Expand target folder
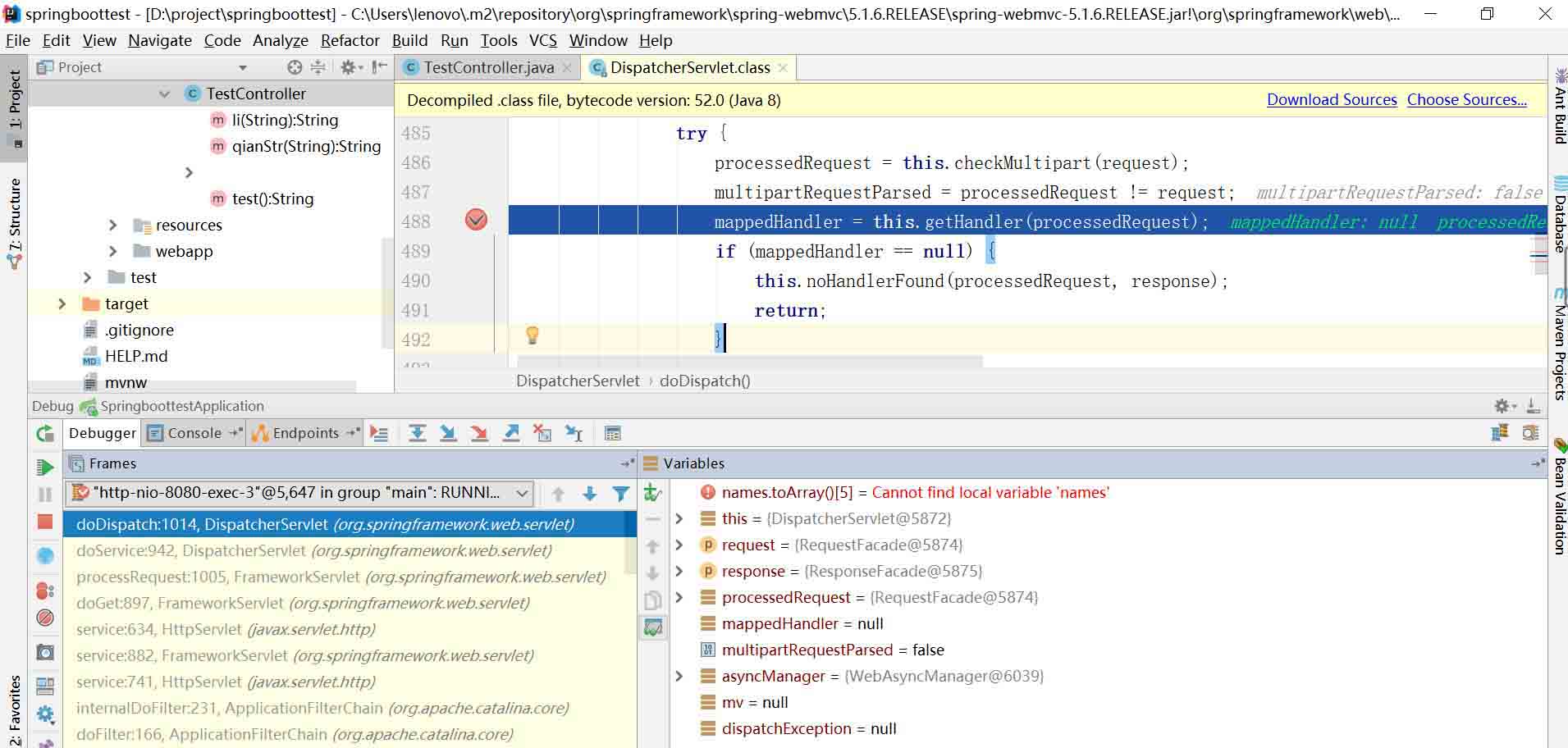Image resolution: width=1568 pixels, height=748 pixels. coord(62,303)
